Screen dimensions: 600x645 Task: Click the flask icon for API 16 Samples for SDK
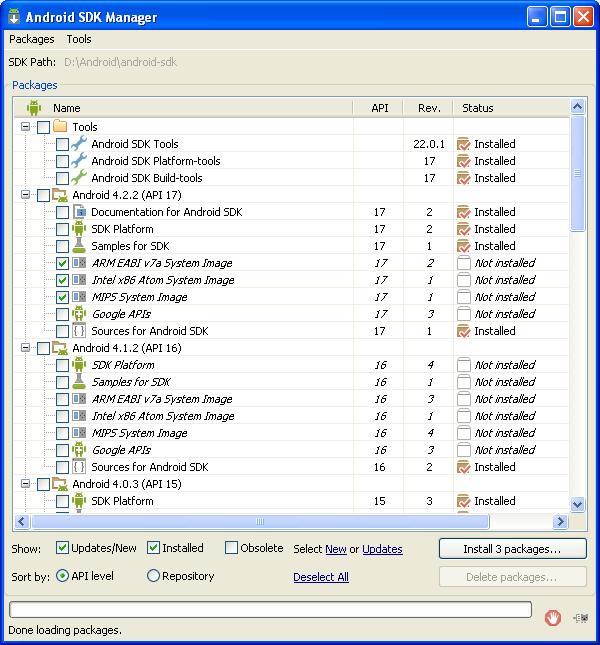click(x=79, y=382)
